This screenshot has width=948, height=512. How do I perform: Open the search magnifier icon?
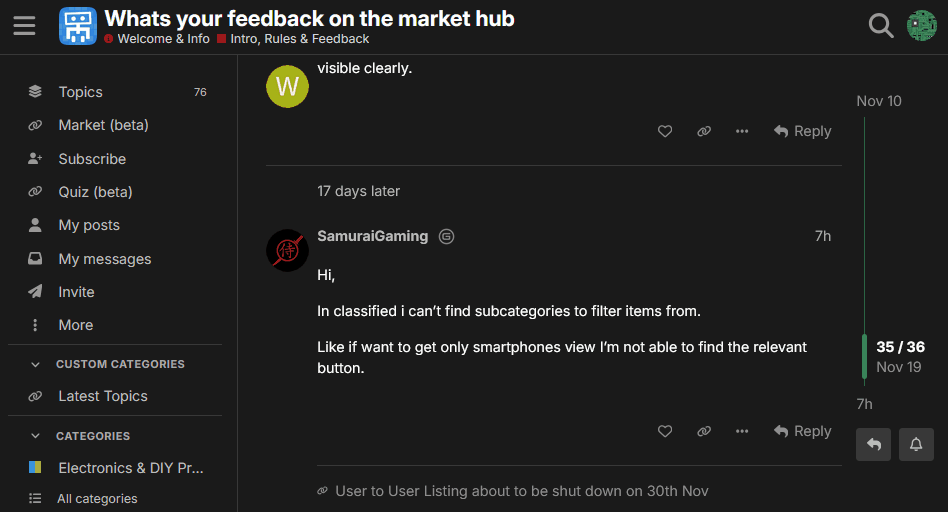click(881, 26)
